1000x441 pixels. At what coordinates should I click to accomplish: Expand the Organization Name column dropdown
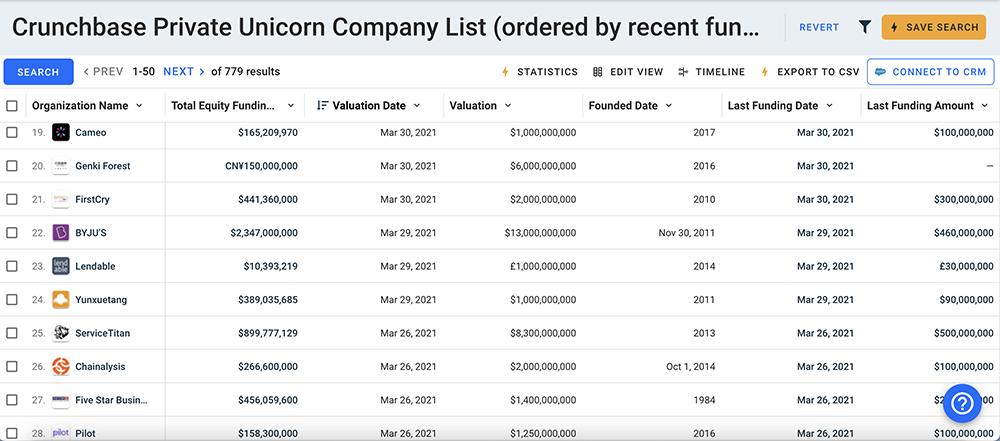139,106
